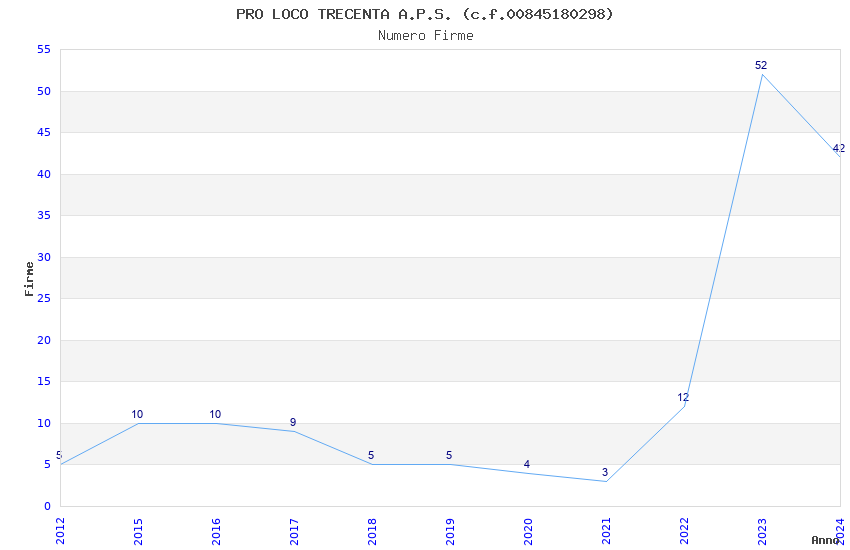The width and height of the screenshot is (850, 550).
Task: Select the 2018 year label
Action: click(x=372, y=531)
